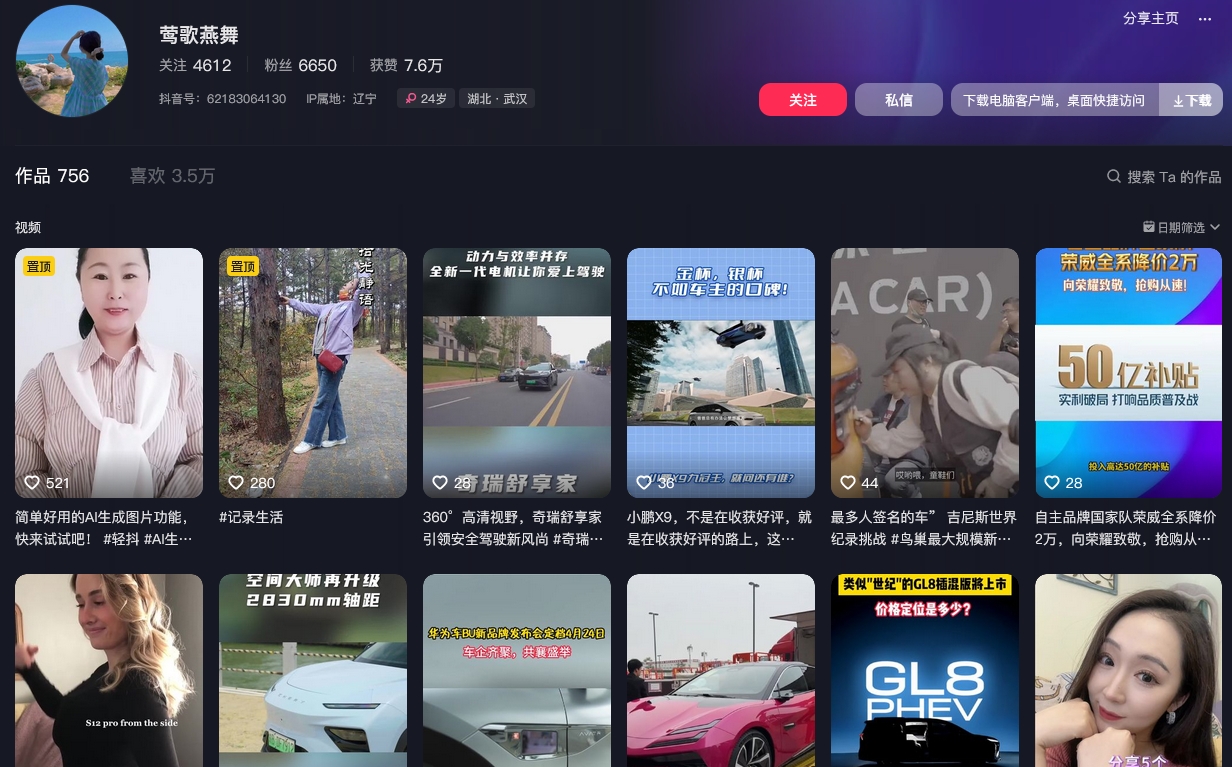Click 下载电脑客户端，桌面快捷访问 banner

coord(1054,100)
